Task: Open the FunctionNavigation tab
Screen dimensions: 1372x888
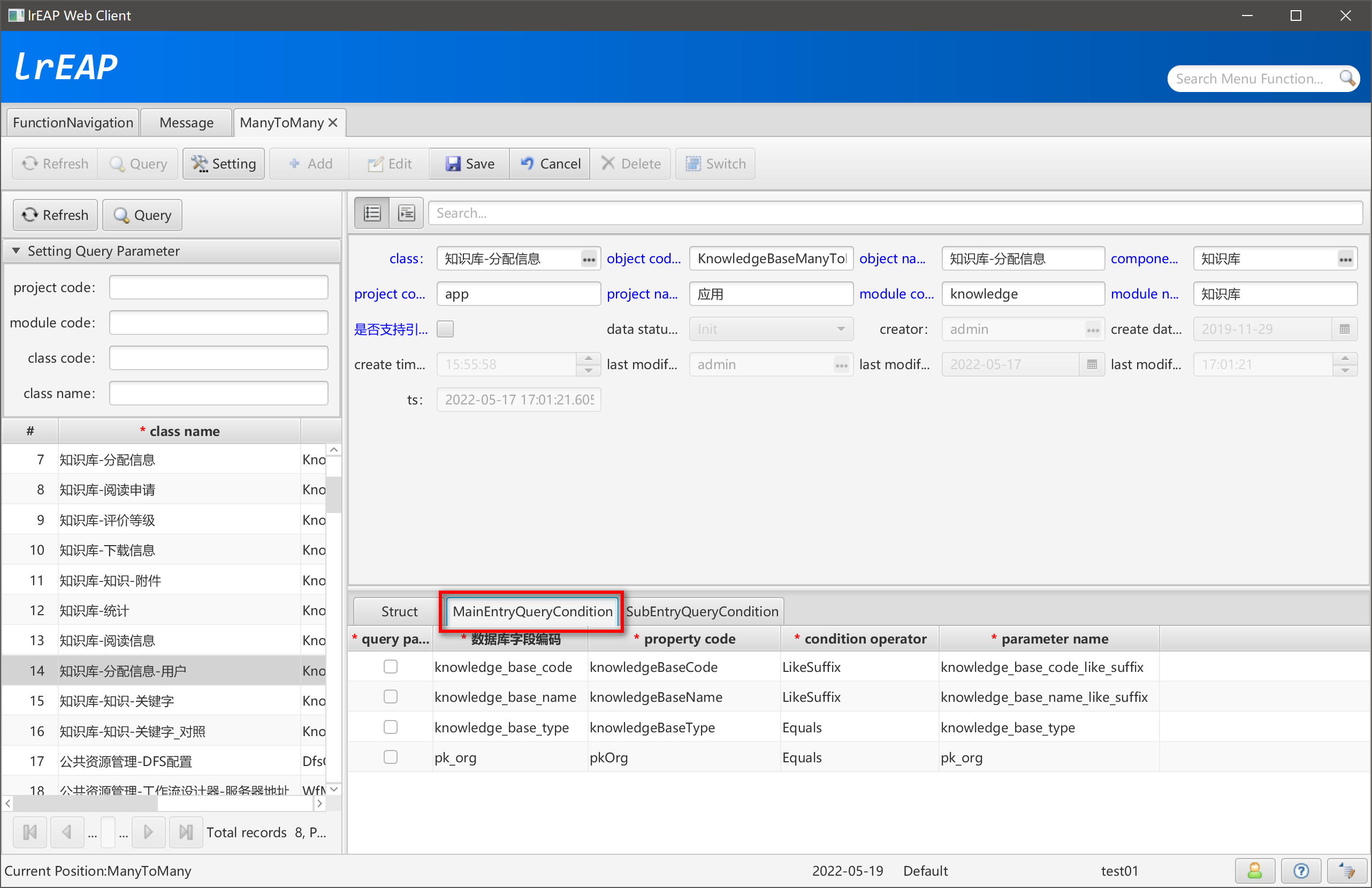Action: (73, 123)
